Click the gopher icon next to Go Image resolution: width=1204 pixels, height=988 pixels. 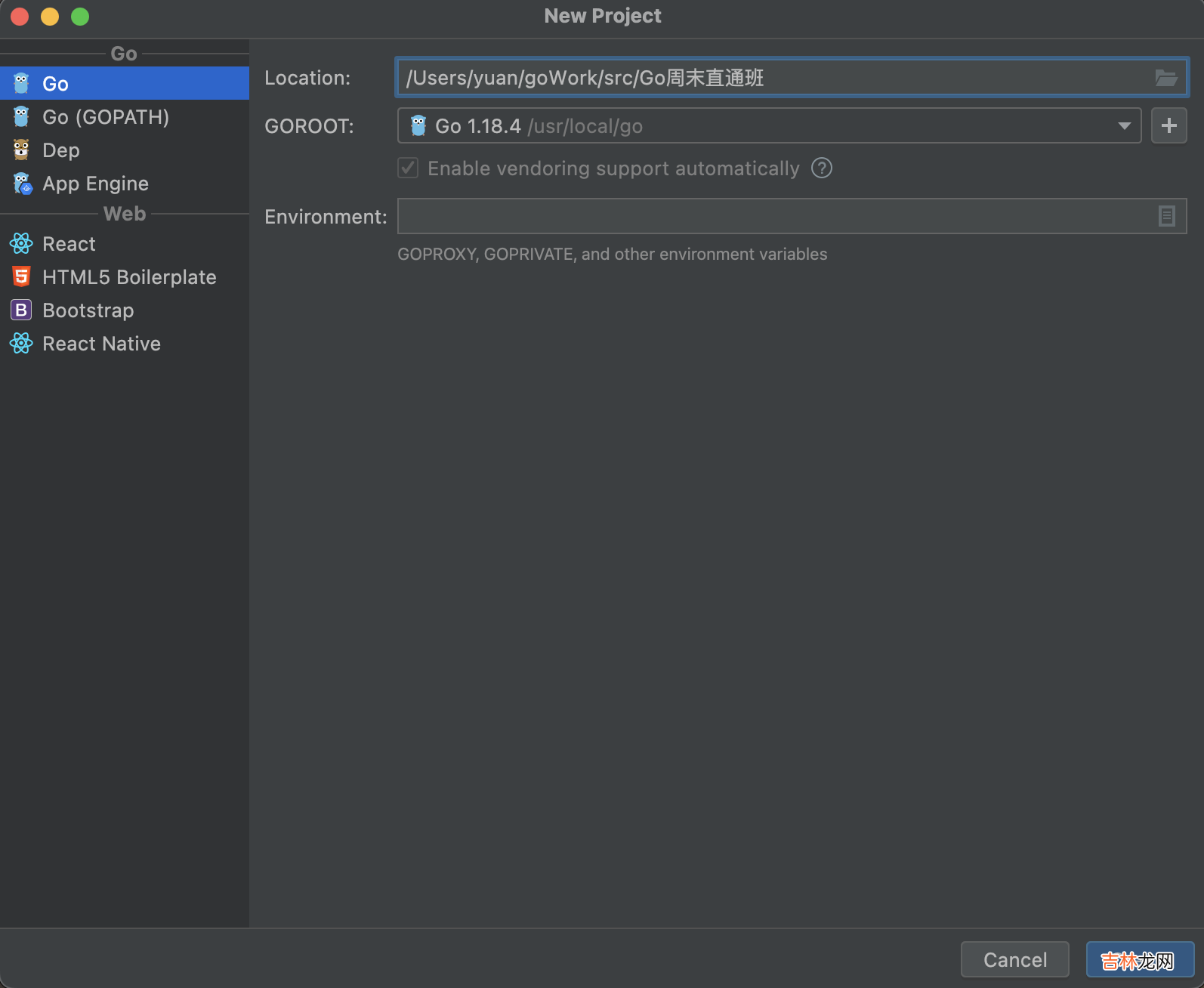[x=21, y=83]
